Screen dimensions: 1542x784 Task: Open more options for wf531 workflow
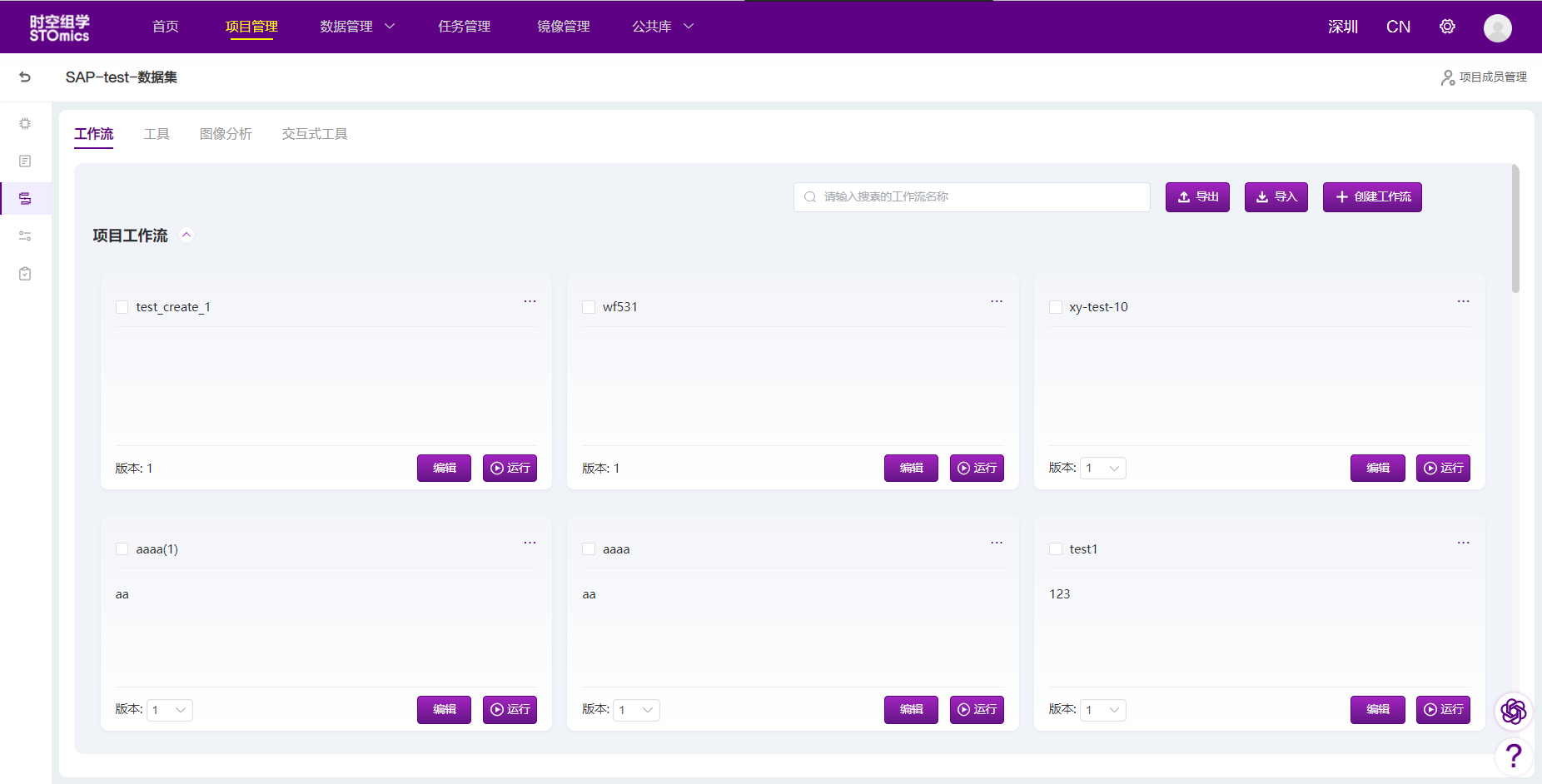[x=996, y=301]
